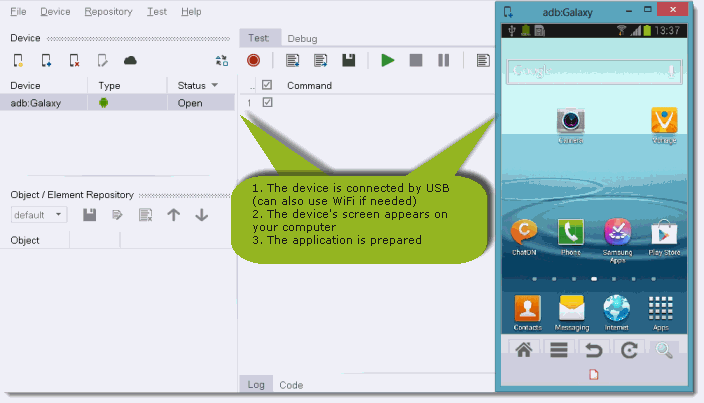704x403 pixels.
Task: Save the test using the floppy disk icon
Action: (x=348, y=61)
